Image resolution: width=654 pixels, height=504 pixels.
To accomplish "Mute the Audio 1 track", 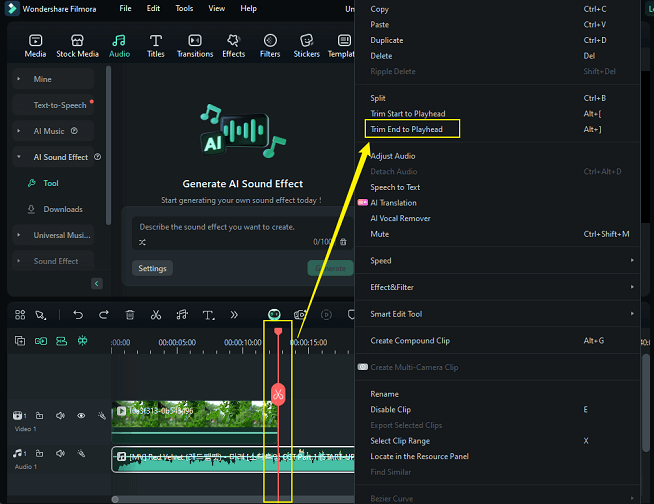I will pos(60,453).
